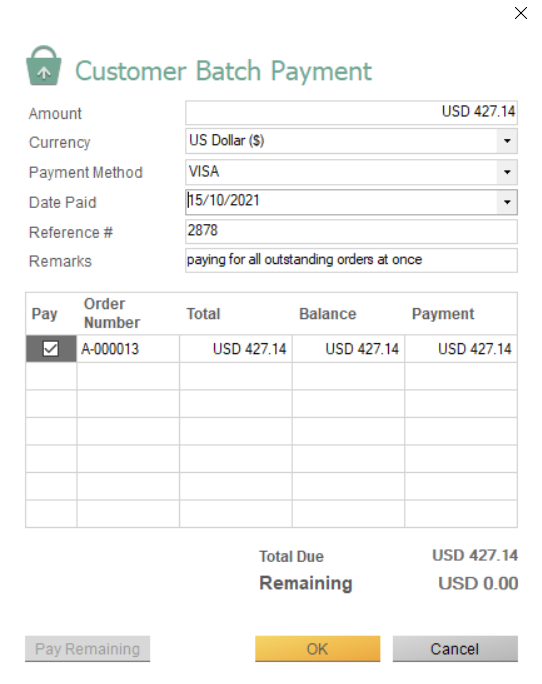Click the Pay Remaining button

[87, 649]
